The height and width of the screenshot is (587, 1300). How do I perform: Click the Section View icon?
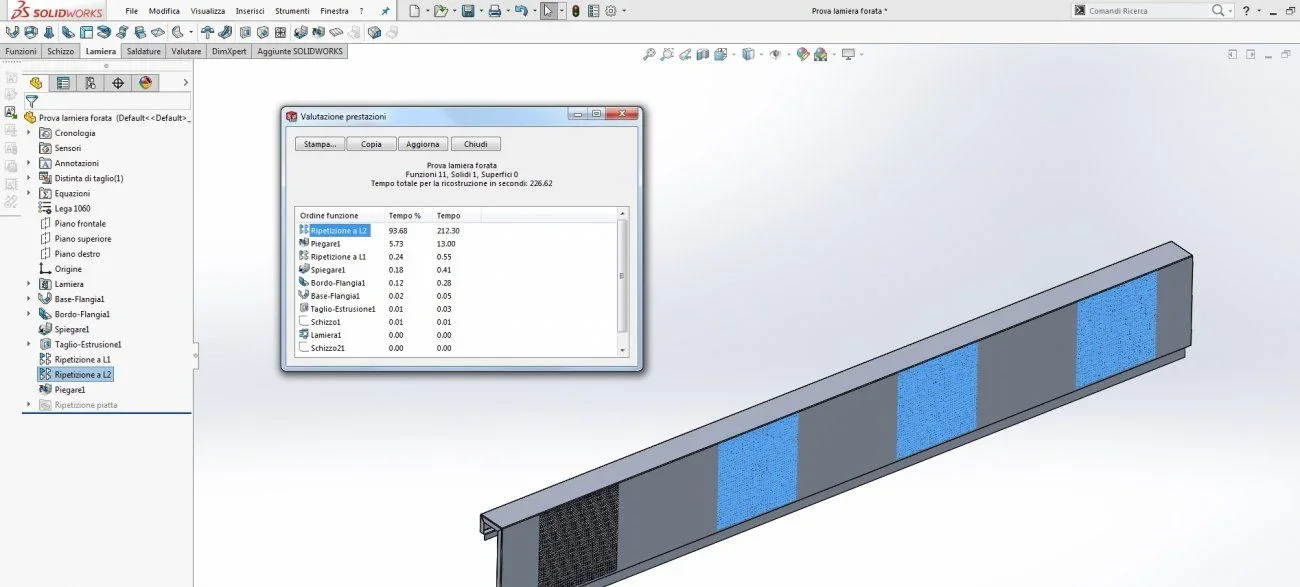click(703, 54)
